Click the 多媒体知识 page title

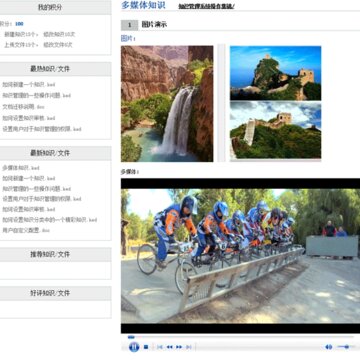[x=143, y=5]
